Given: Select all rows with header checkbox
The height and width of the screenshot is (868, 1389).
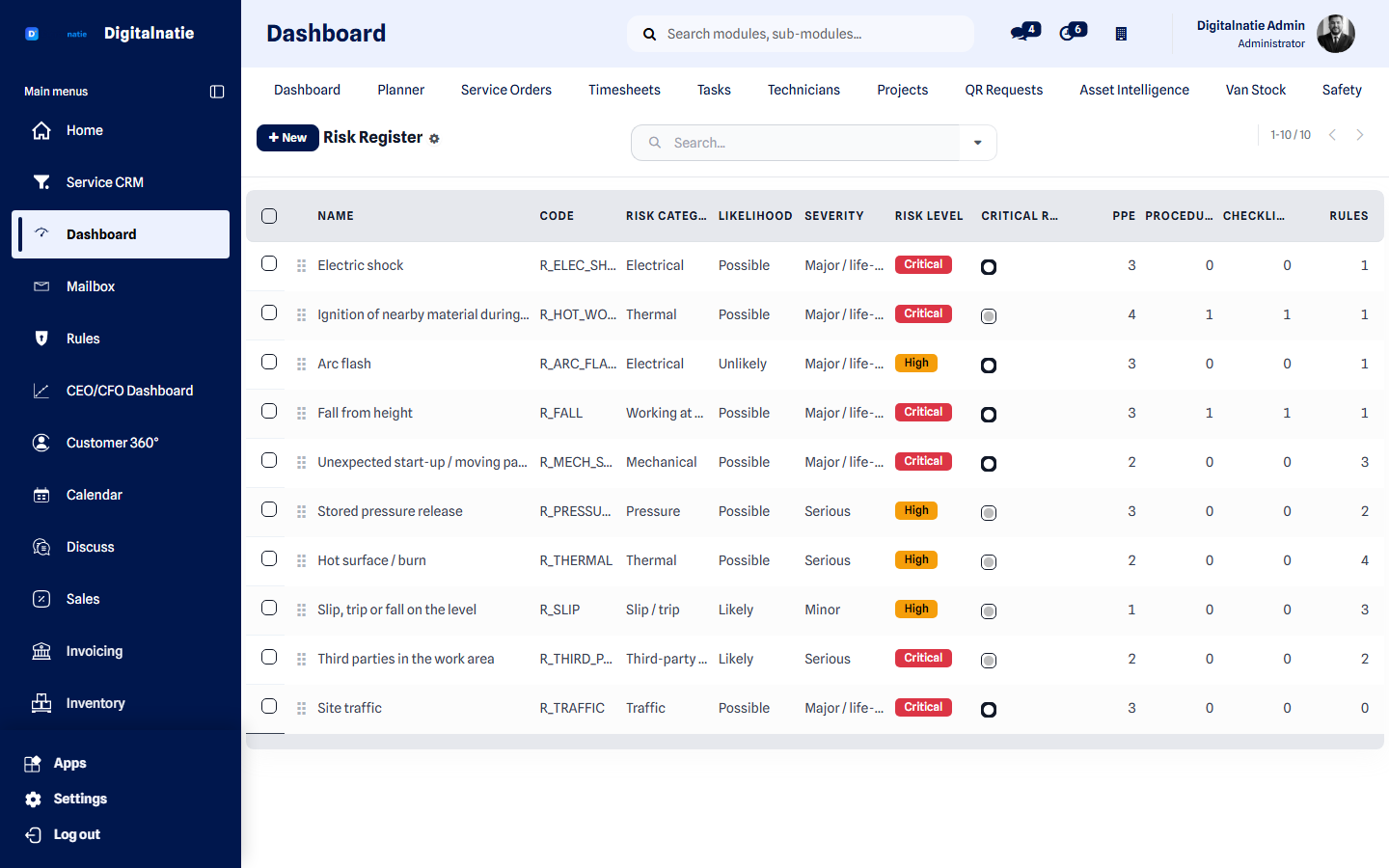Looking at the screenshot, I should coord(269,216).
